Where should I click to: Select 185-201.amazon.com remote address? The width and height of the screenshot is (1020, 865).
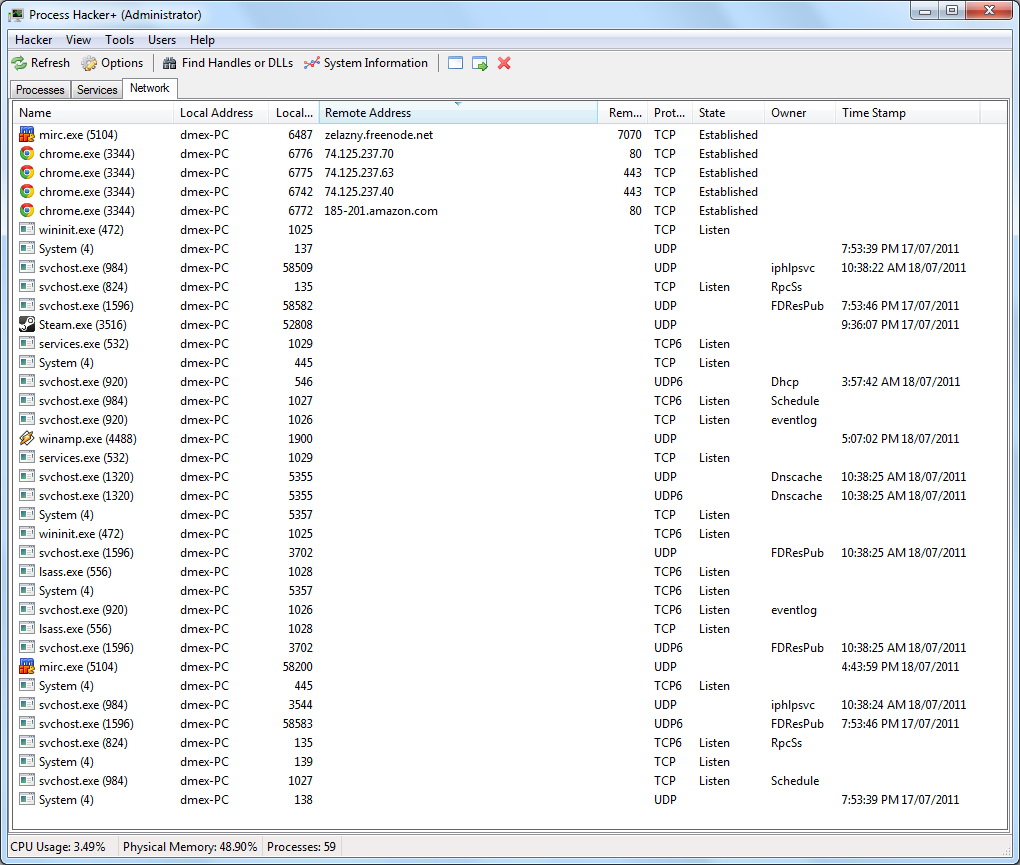pyautogui.click(x=381, y=211)
